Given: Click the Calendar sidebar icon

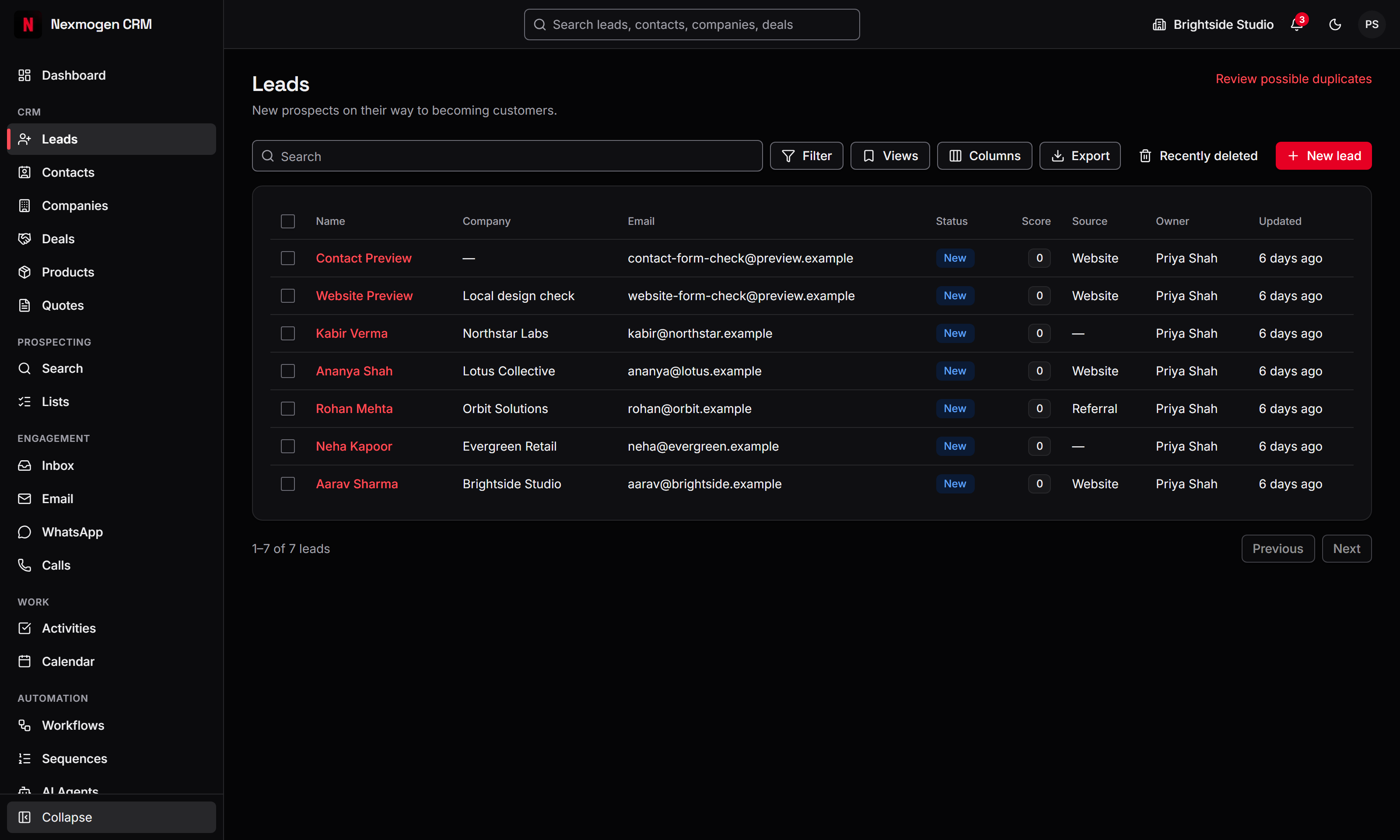Looking at the screenshot, I should (24, 661).
